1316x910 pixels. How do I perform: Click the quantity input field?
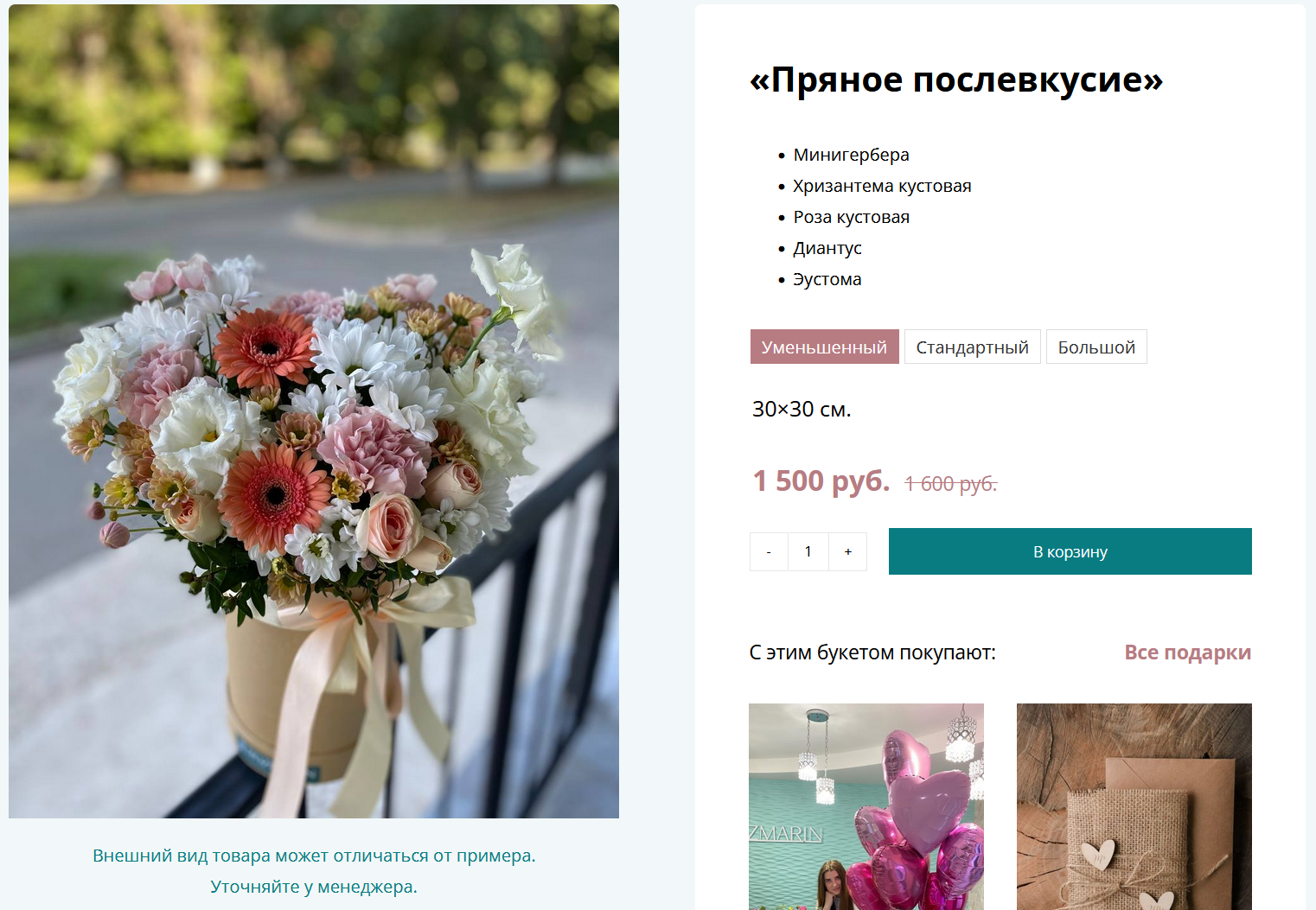808,551
